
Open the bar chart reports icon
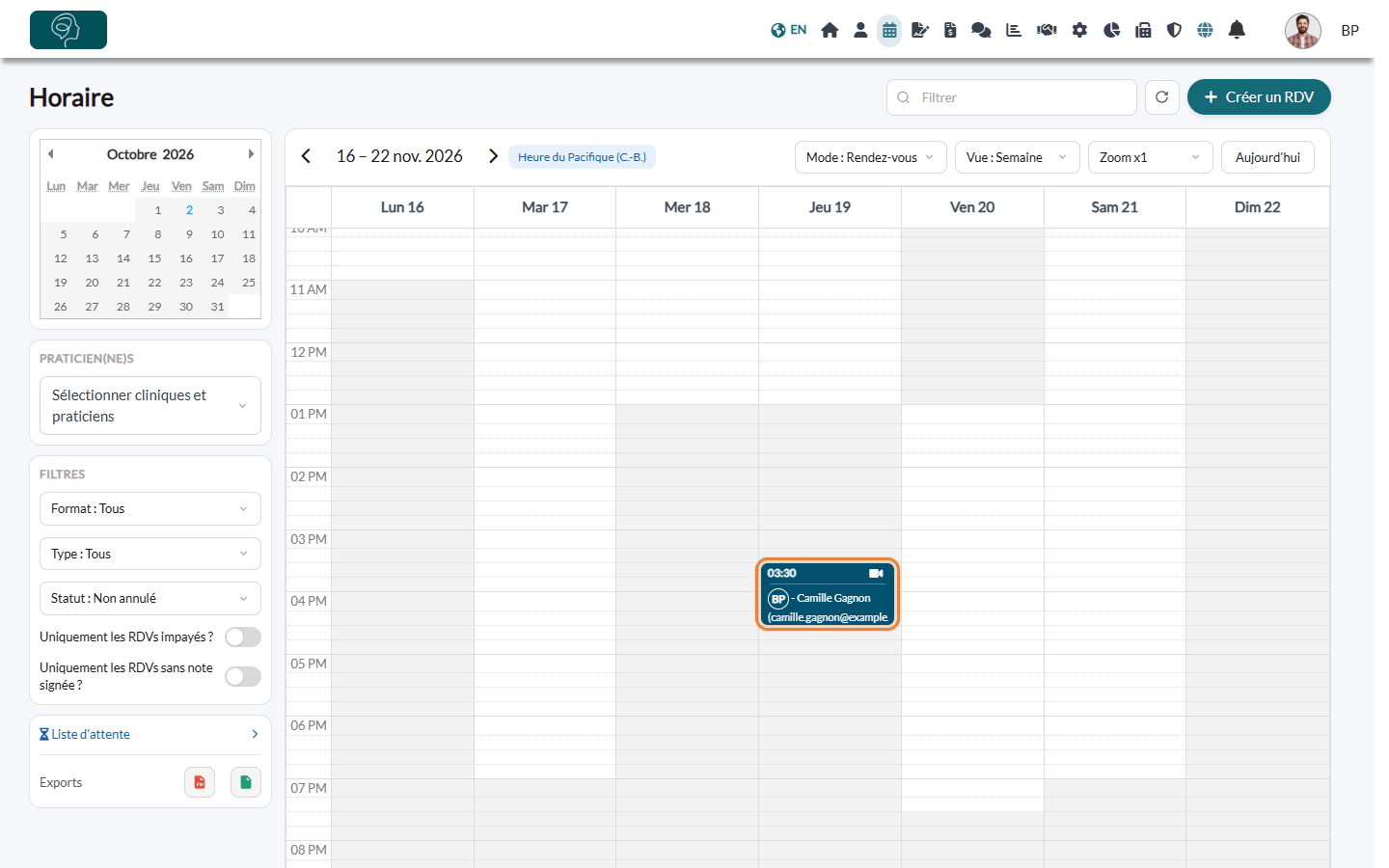click(x=1014, y=30)
